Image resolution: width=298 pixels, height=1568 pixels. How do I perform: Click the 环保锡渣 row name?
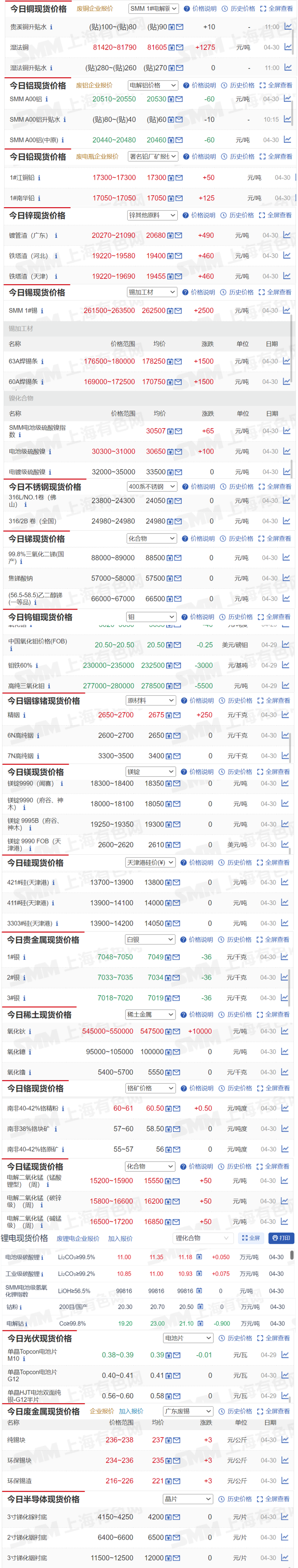pyautogui.click(x=19, y=1480)
